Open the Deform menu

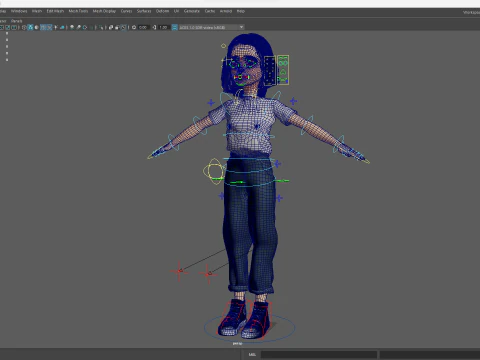pyautogui.click(x=162, y=11)
